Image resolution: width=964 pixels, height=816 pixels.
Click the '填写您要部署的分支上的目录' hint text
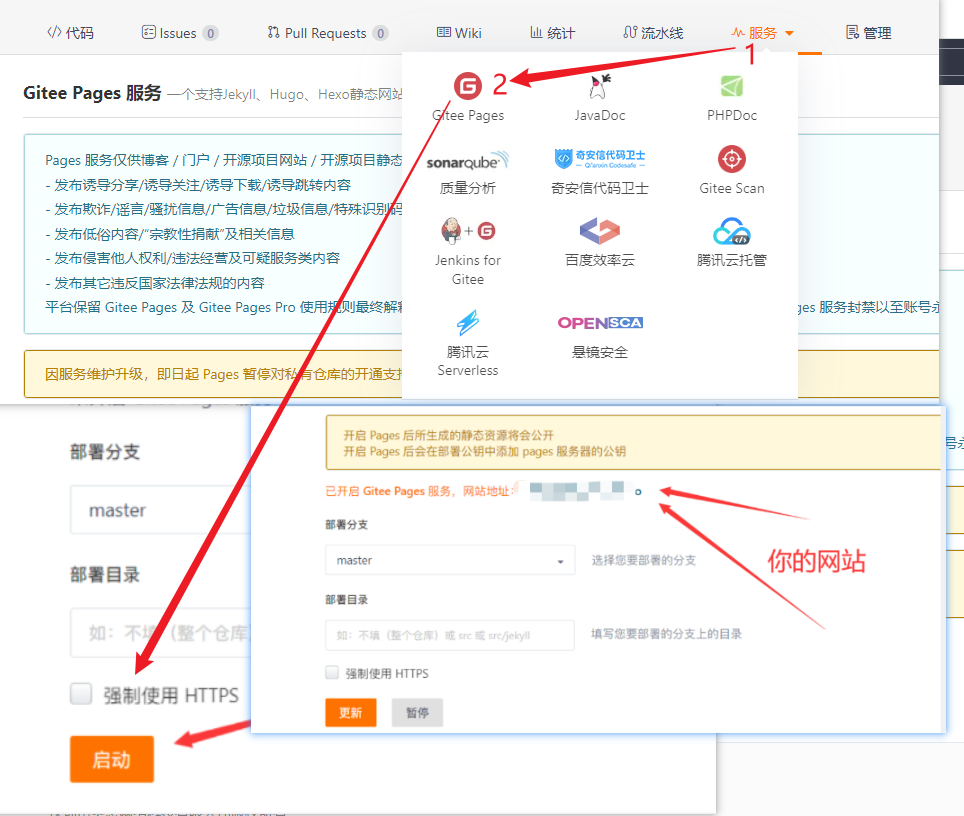click(666, 634)
